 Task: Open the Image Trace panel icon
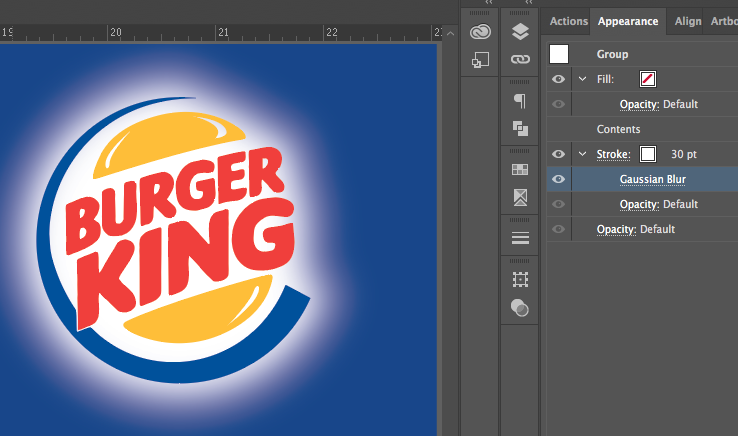(520, 197)
